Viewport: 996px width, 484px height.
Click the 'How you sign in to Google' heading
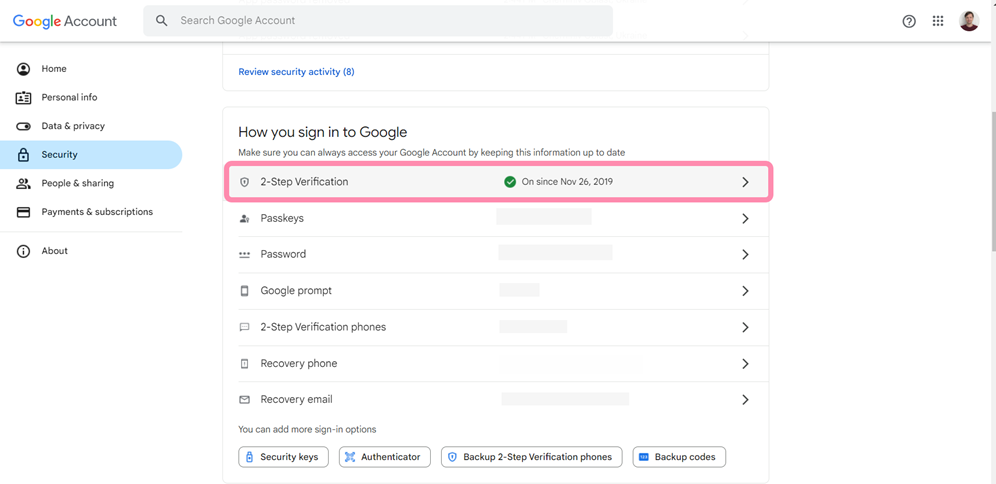[323, 132]
